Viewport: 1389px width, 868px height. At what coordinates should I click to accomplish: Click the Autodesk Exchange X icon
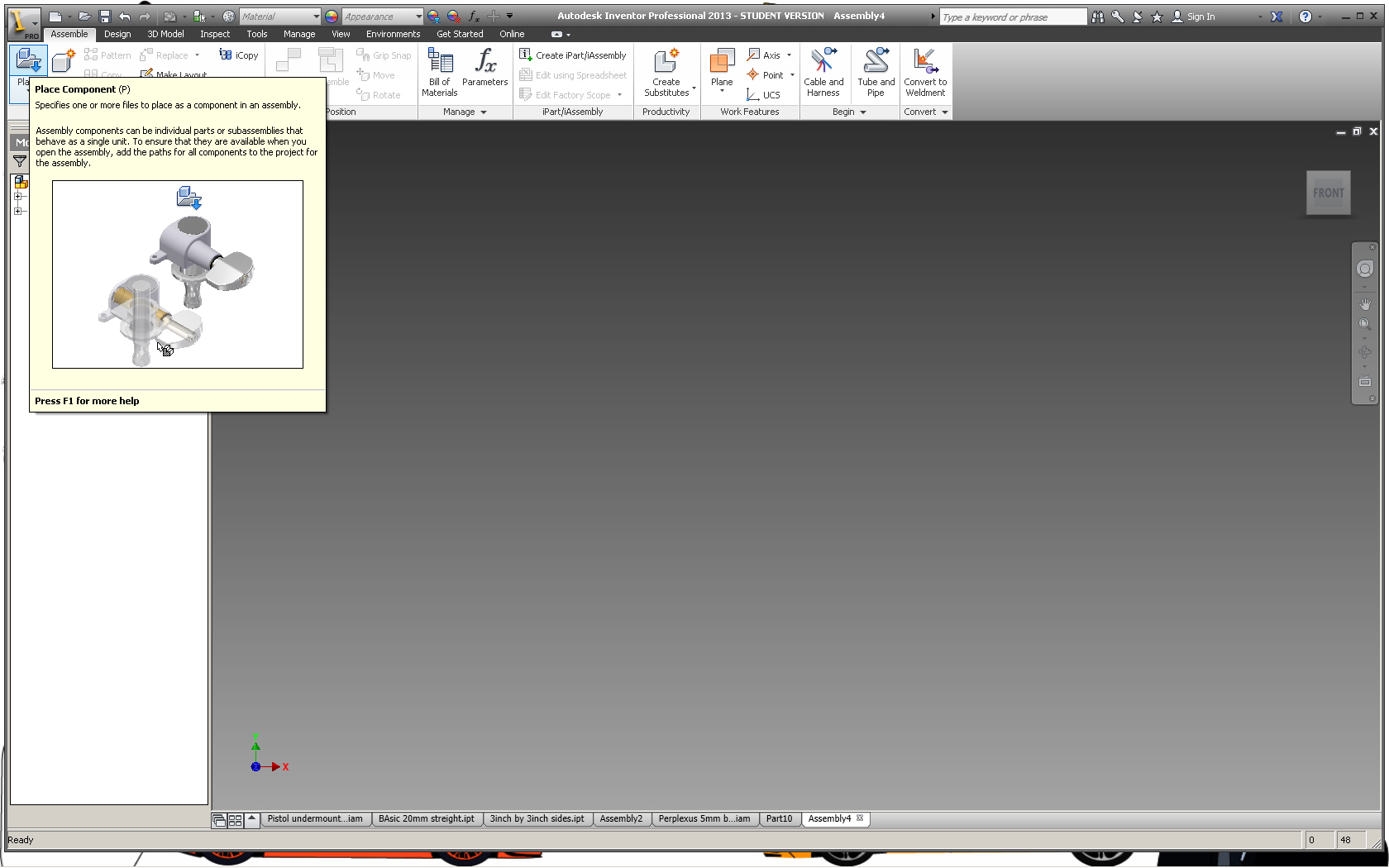click(x=1277, y=17)
